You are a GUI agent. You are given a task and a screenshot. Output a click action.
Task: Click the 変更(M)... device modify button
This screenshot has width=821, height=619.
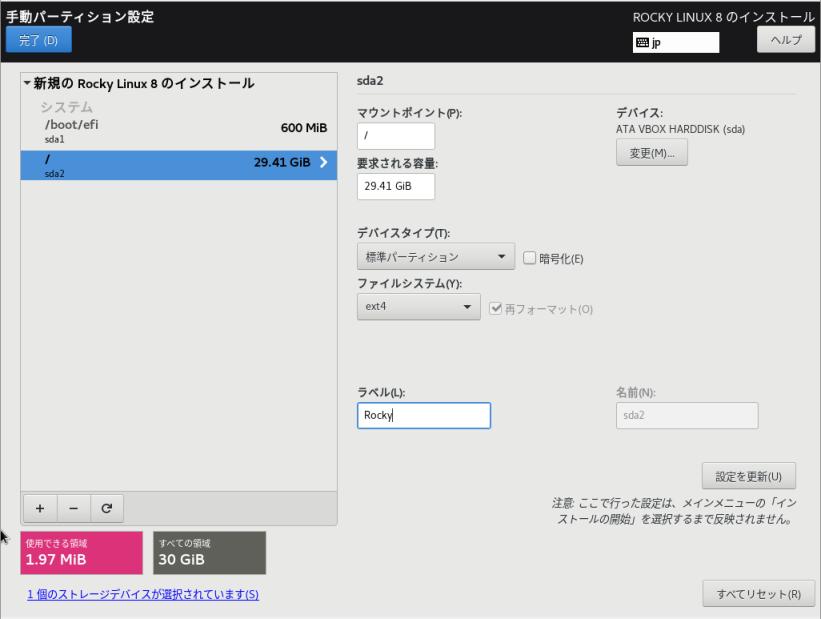(652, 153)
